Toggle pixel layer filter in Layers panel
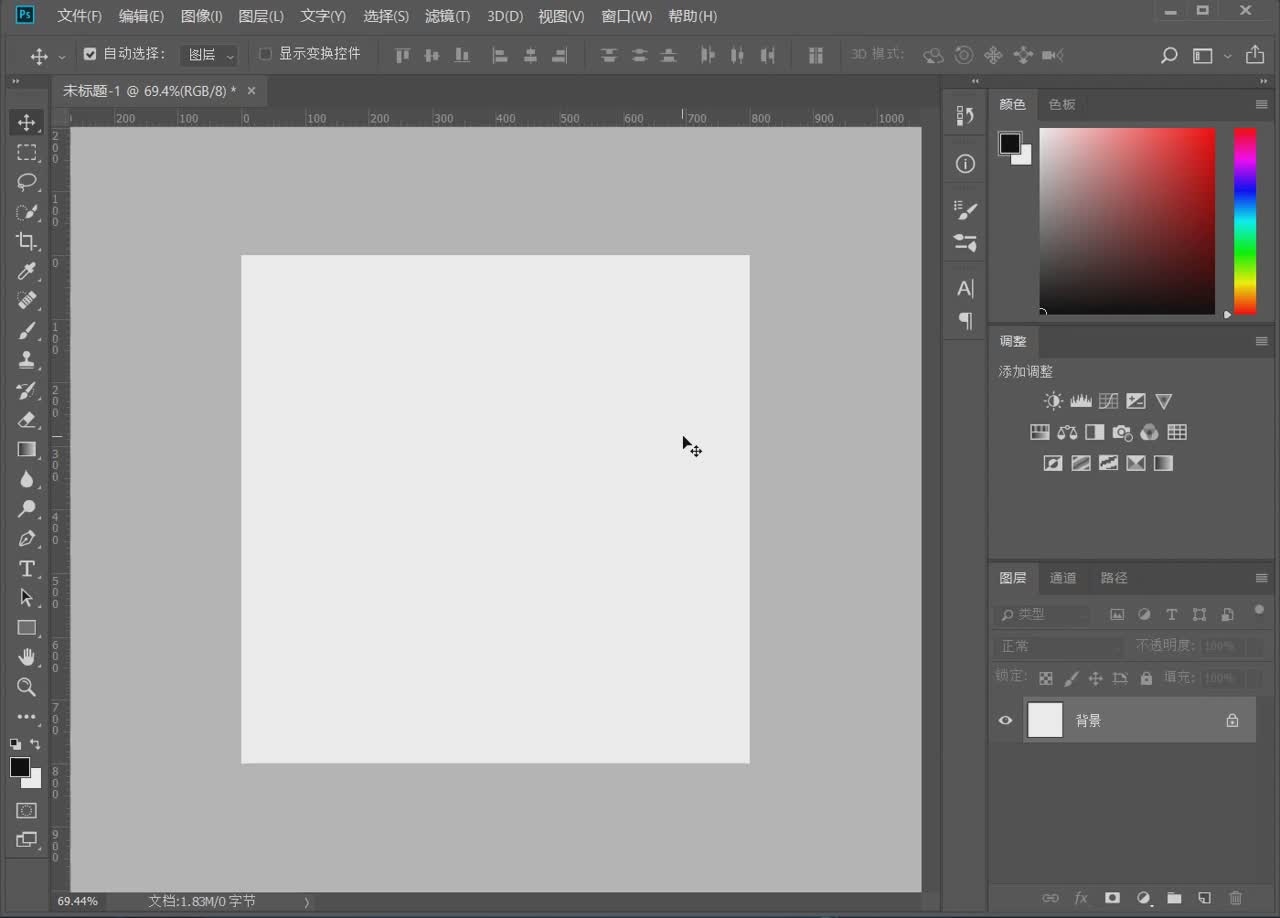Image resolution: width=1280 pixels, height=918 pixels. click(x=1117, y=615)
